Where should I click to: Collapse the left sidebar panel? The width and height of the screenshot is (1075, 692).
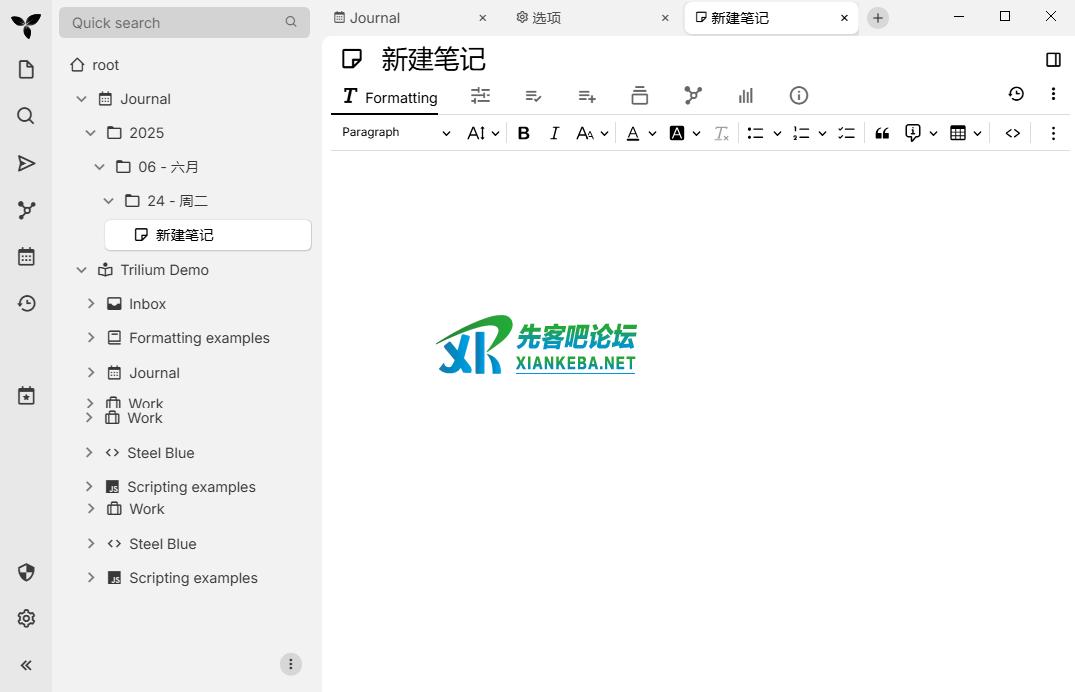[x=26, y=665]
